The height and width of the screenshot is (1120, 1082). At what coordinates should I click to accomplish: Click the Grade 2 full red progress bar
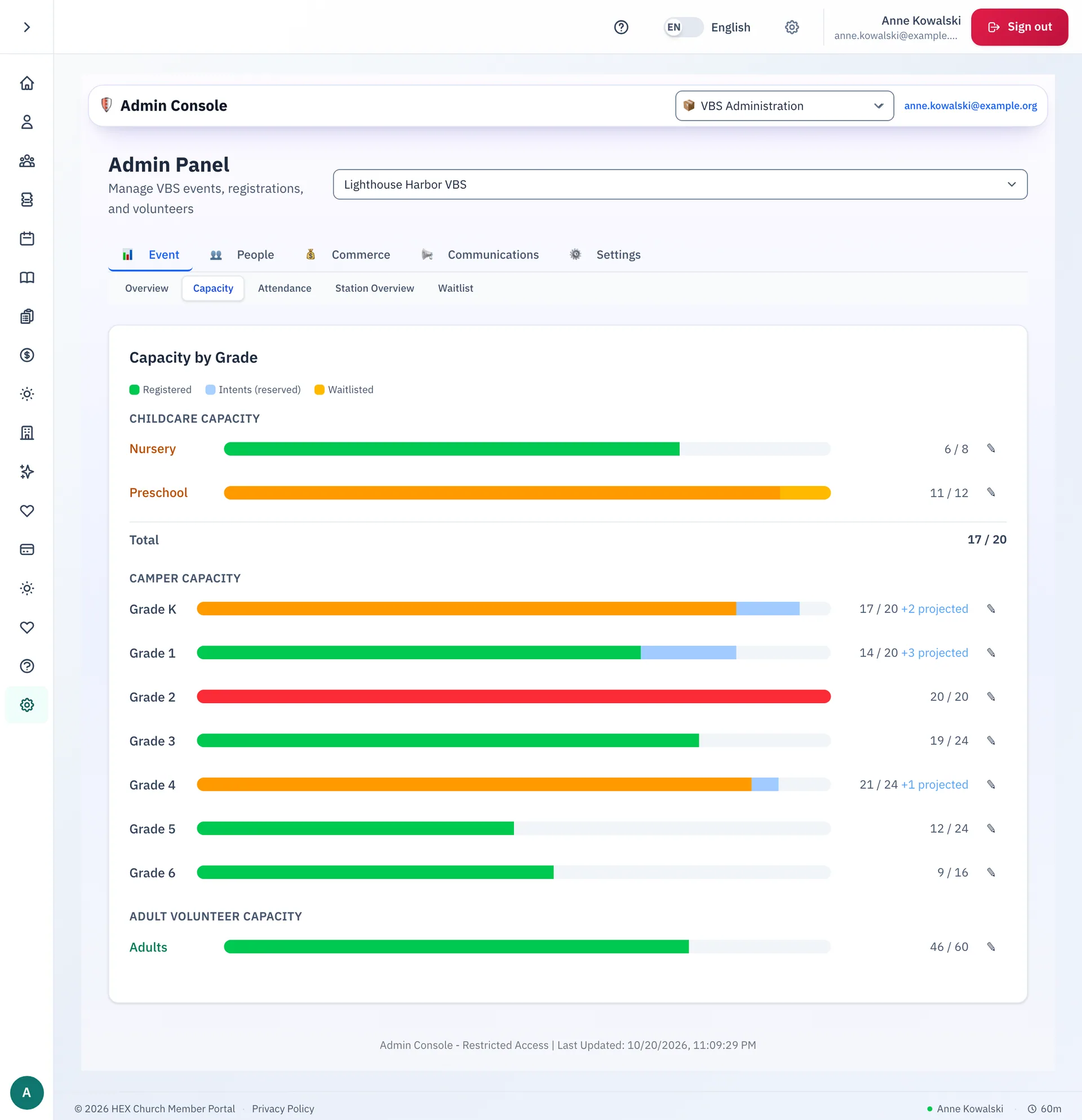513,696
